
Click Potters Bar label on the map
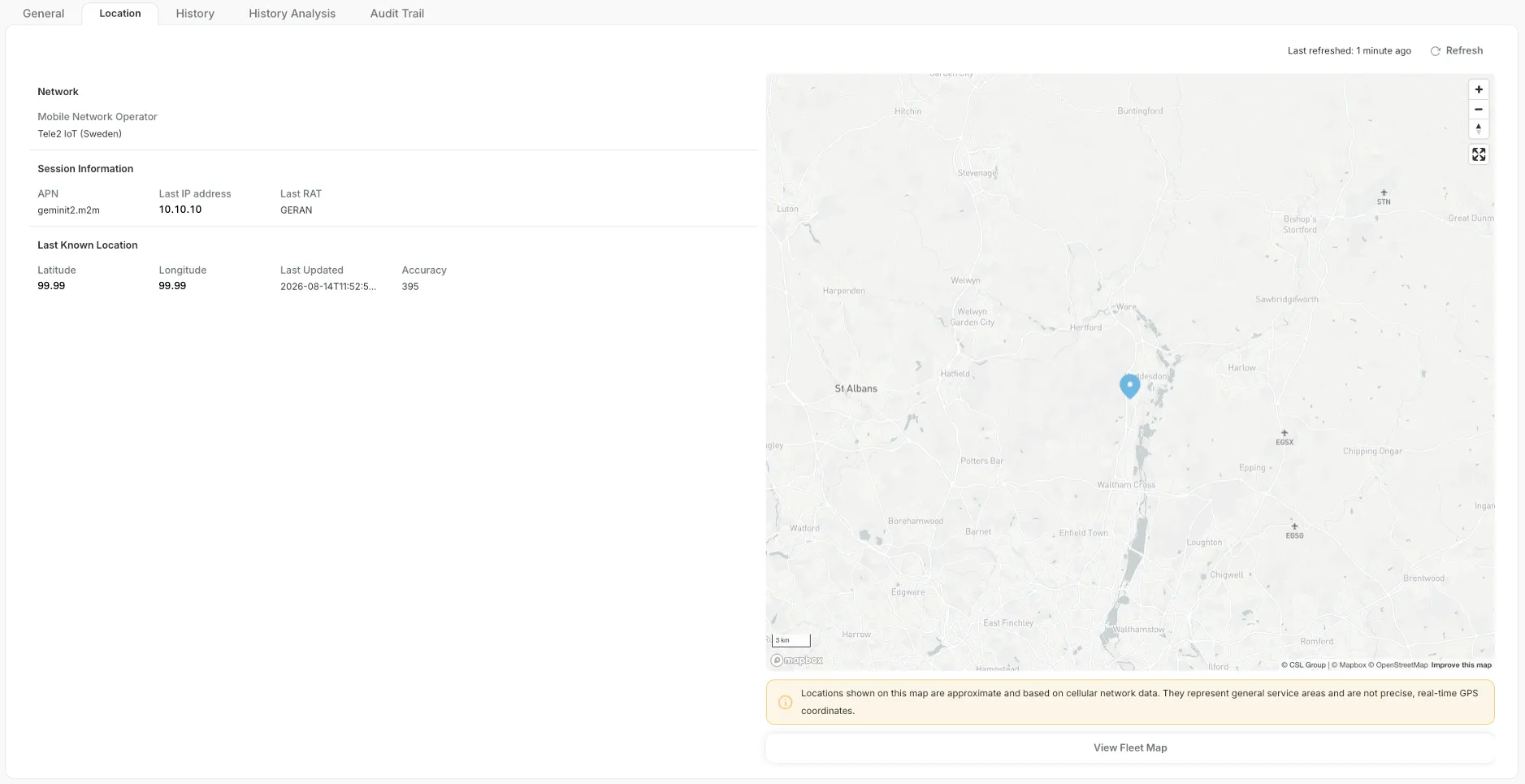(982, 461)
